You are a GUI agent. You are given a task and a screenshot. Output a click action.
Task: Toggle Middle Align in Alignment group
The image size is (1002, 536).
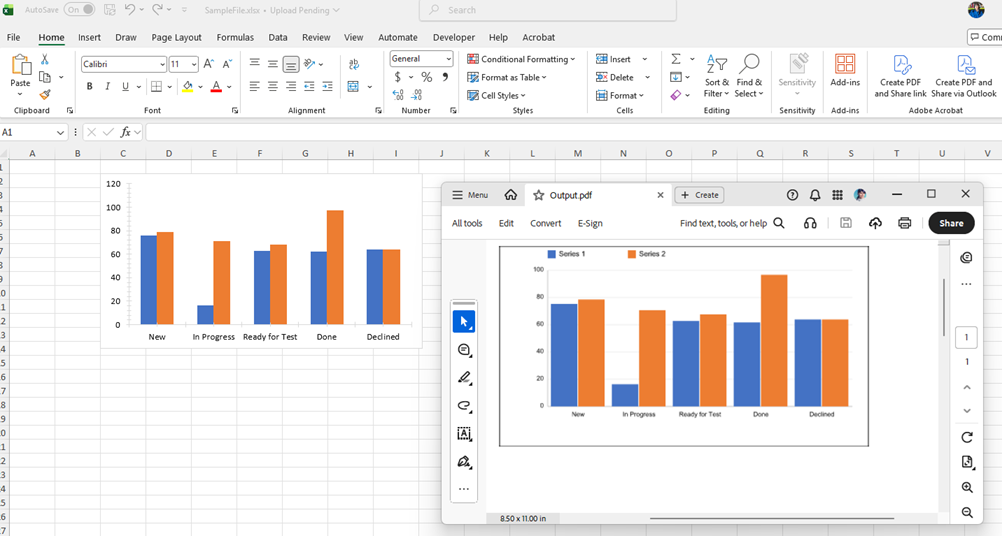click(x=273, y=63)
